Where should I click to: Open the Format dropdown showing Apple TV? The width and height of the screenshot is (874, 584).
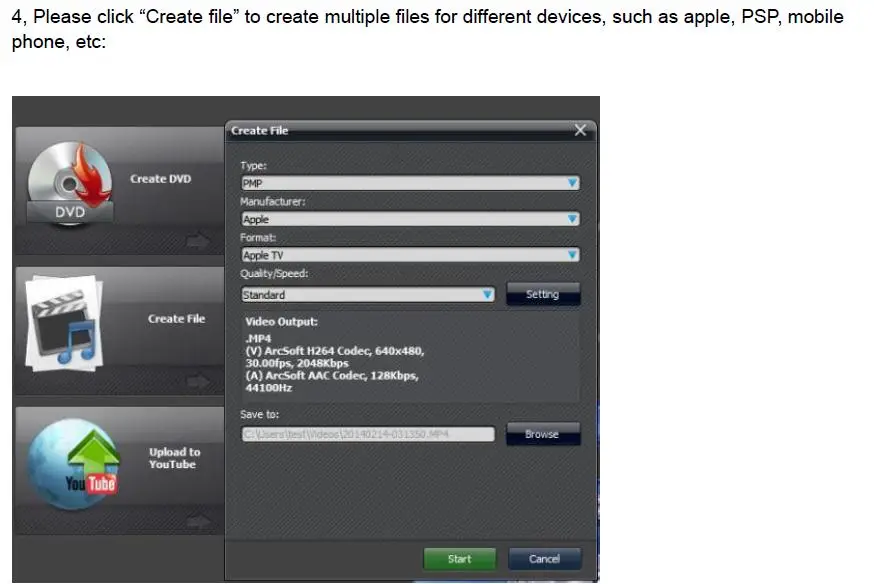point(410,255)
